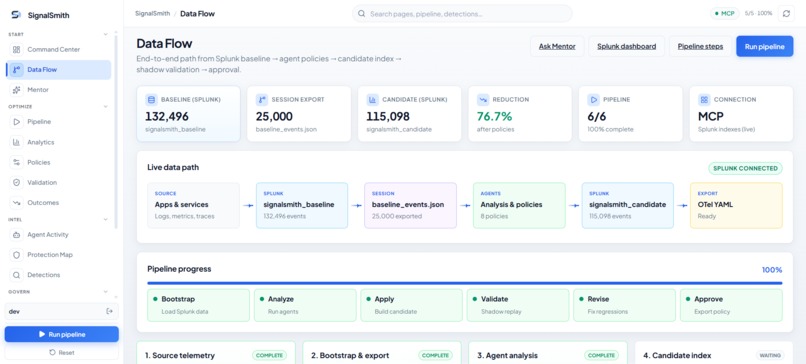Click the sidebar vertical scrollbar
The width and height of the screenshot is (806, 364).
point(116,131)
